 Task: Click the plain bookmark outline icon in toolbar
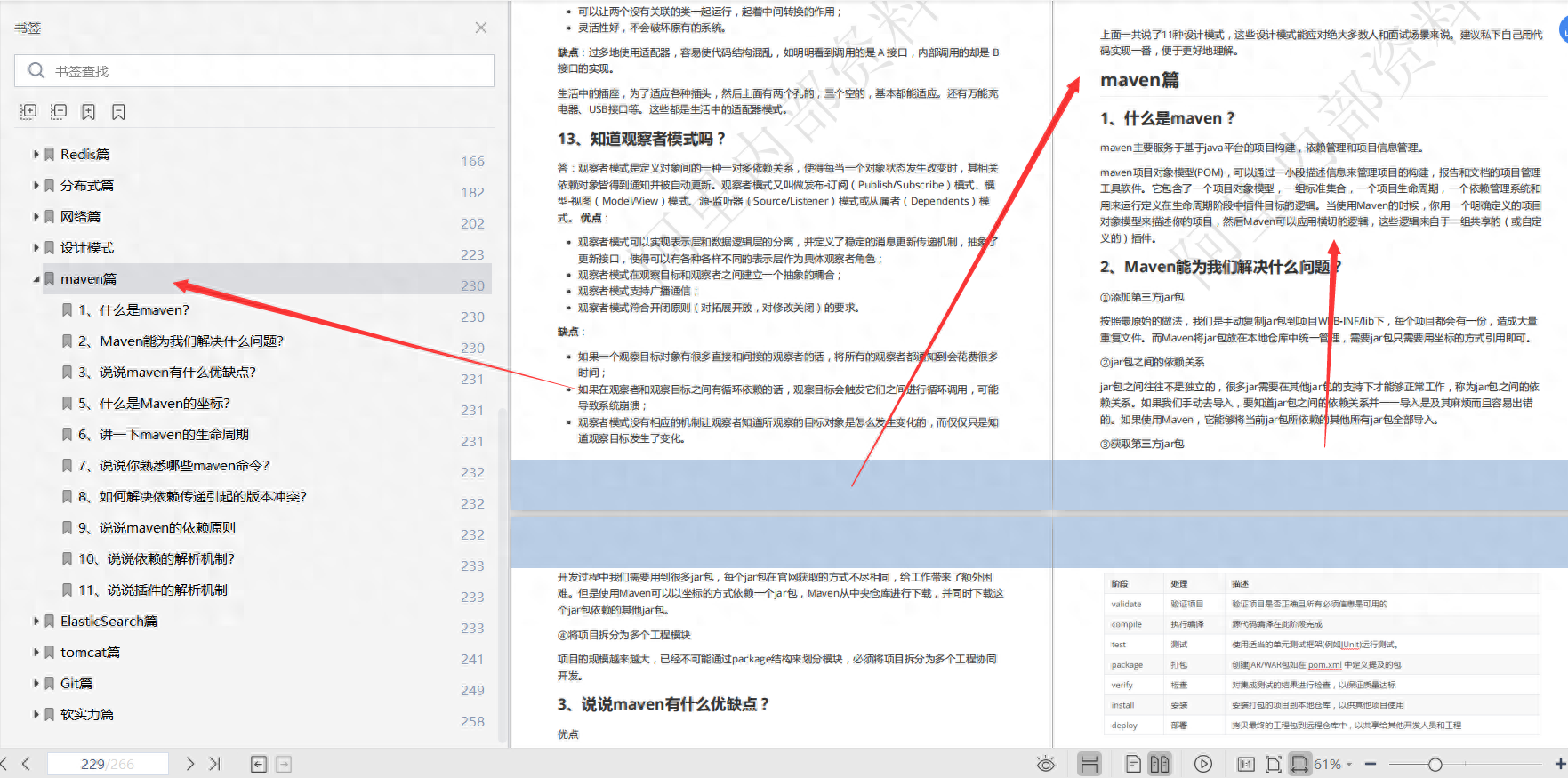[x=118, y=111]
